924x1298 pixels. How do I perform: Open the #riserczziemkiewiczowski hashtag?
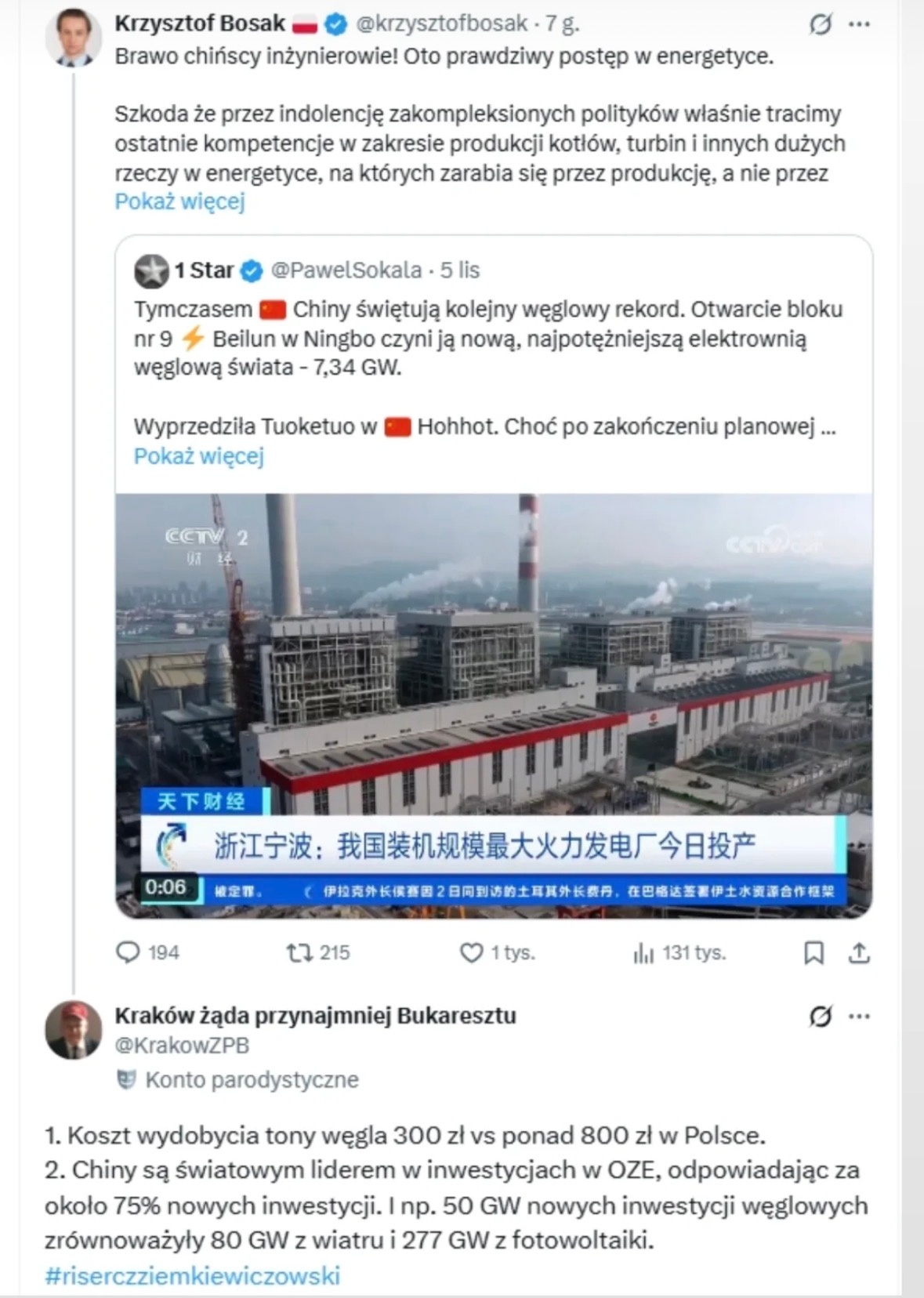[192, 1275]
